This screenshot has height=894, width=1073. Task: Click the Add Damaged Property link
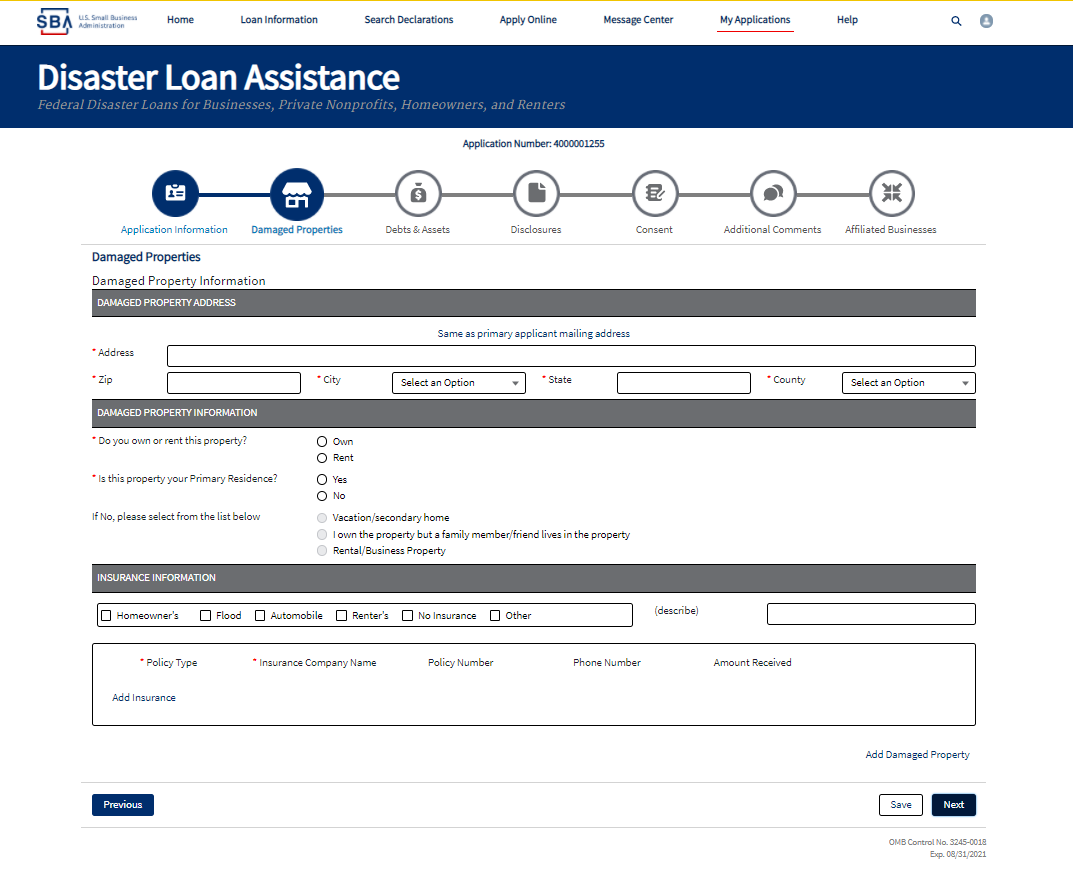coord(917,754)
